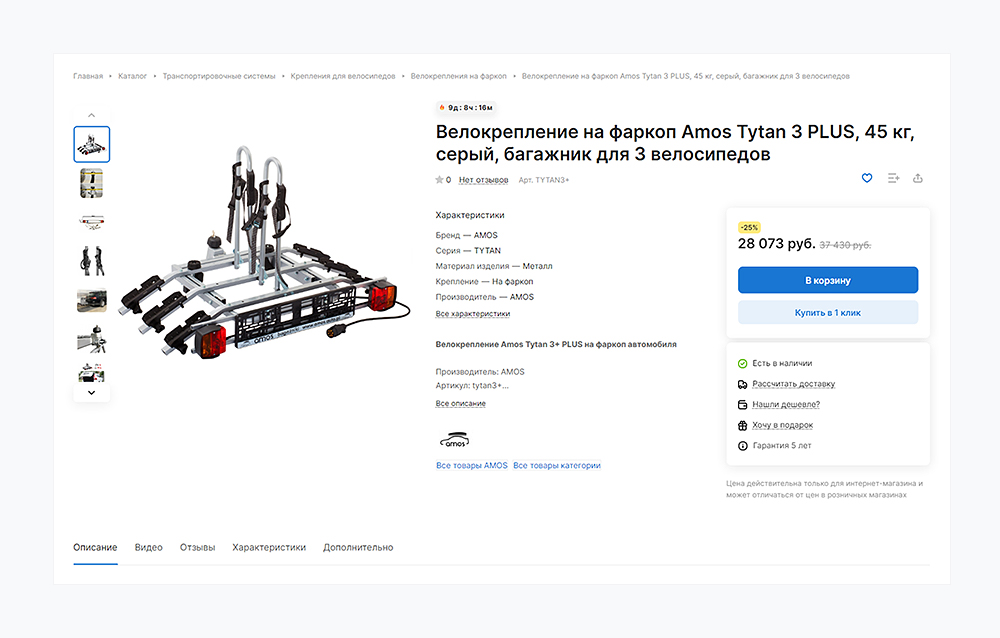The height and width of the screenshot is (638, 1000).
Task: Click the Гарантия 5 лет text
Action: pos(782,446)
